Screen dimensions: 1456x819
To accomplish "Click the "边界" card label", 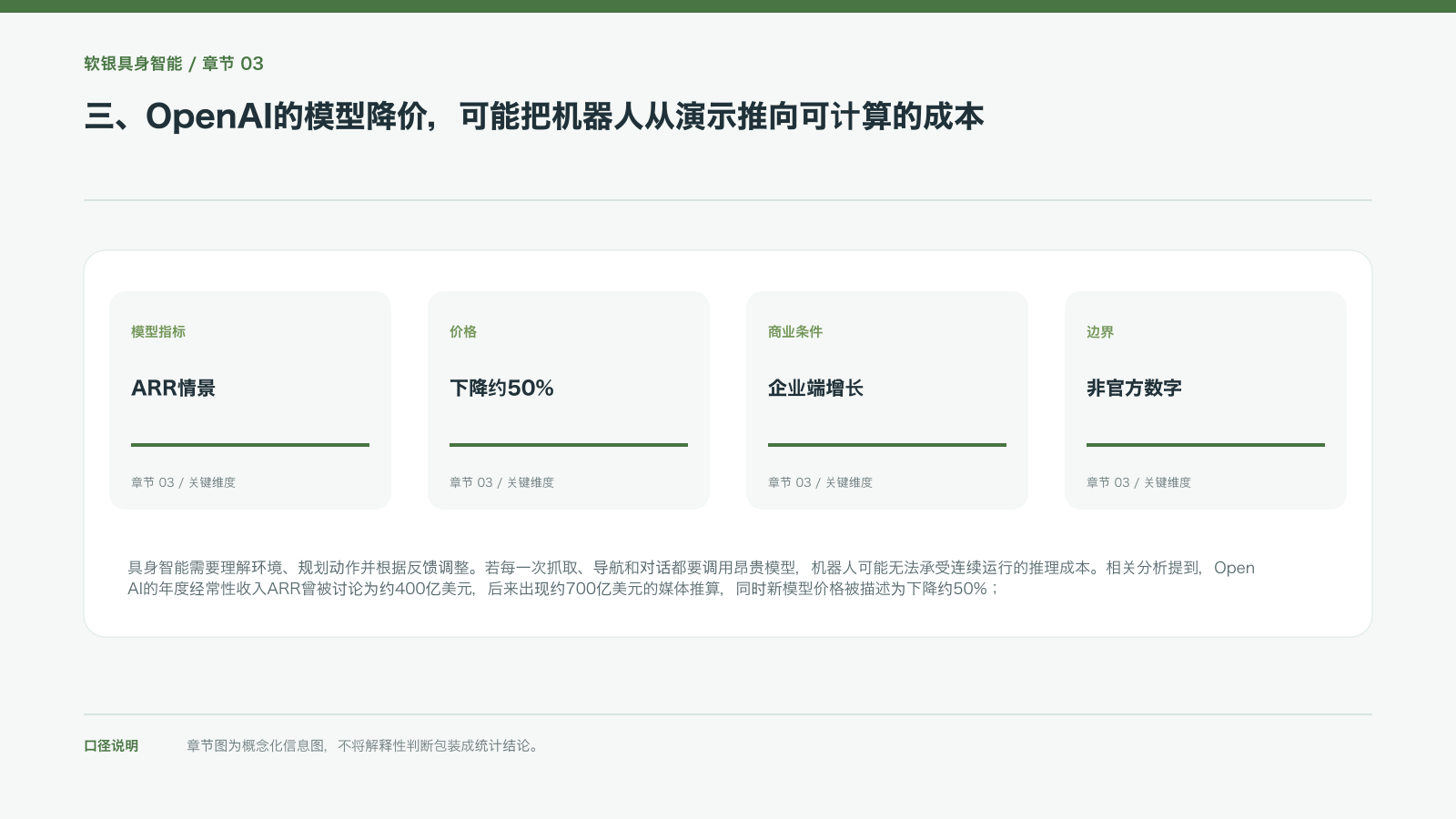I will pyautogui.click(x=1100, y=332).
